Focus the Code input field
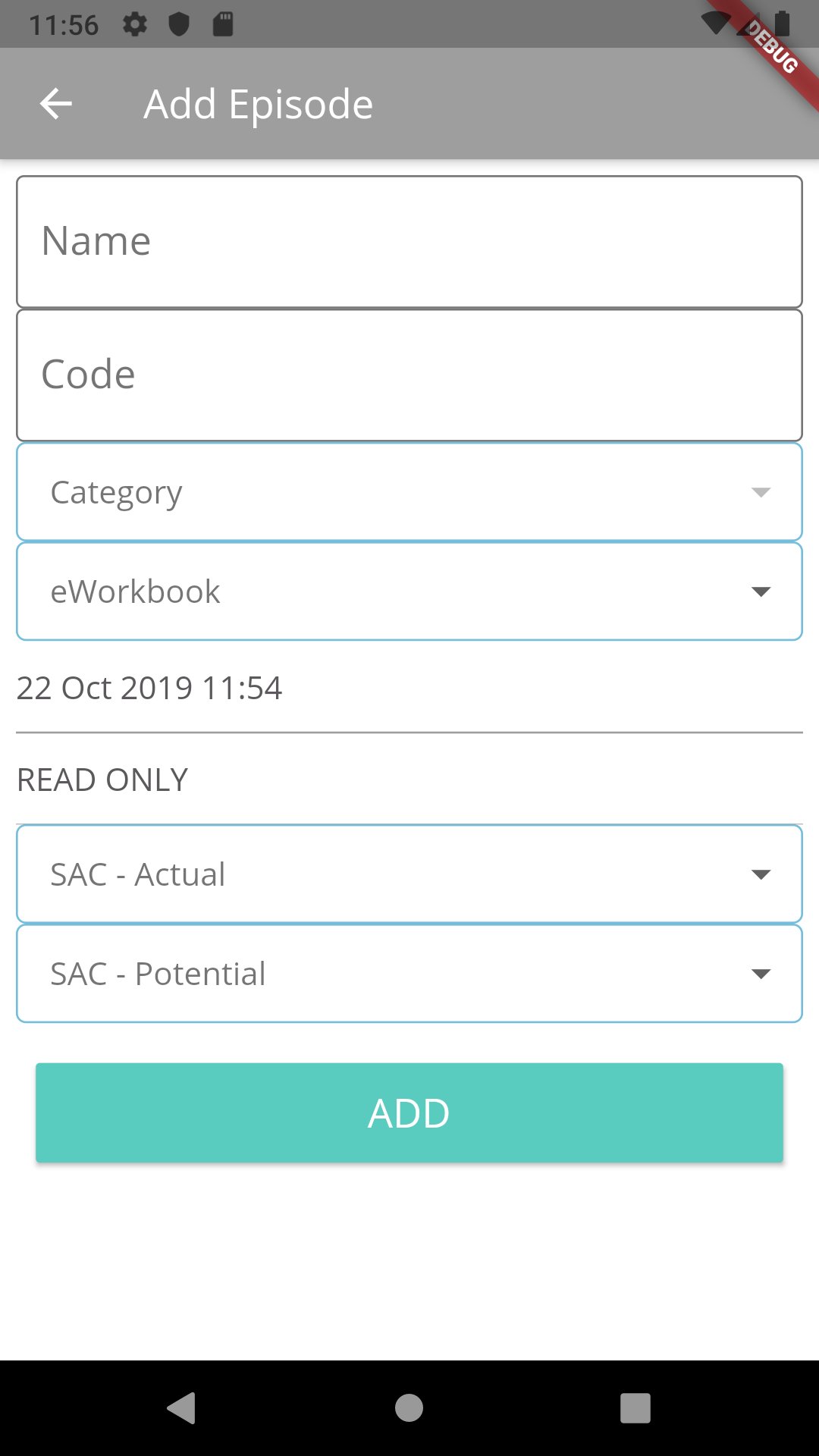The image size is (819, 1456). (x=409, y=375)
